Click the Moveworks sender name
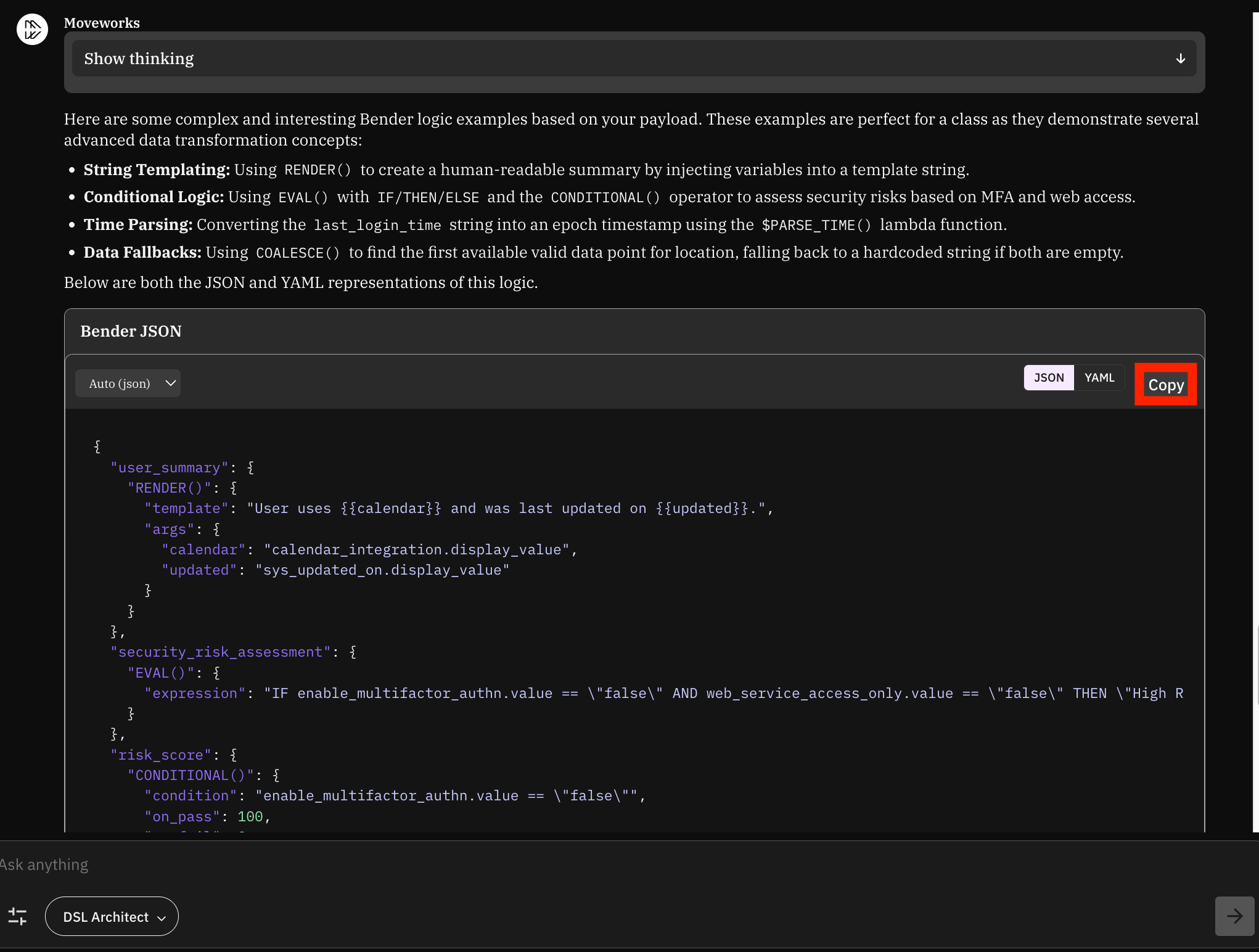The image size is (1259, 952). tap(102, 23)
